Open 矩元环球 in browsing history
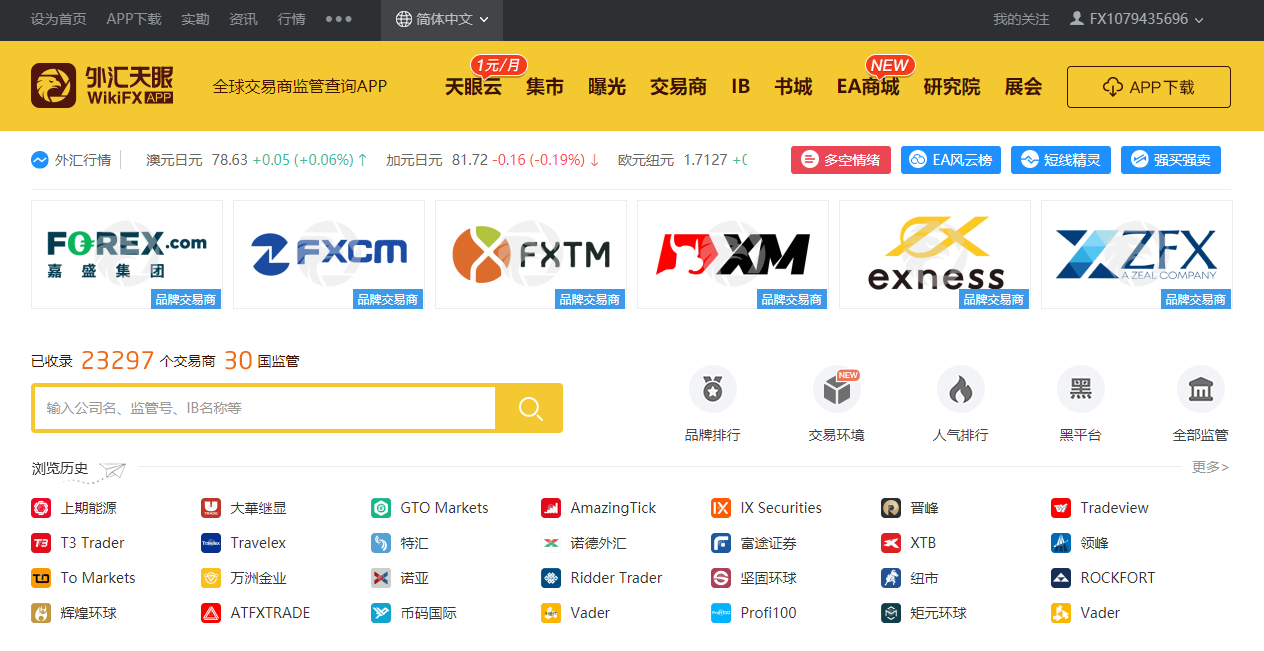This screenshot has height=651, width=1264. 938,613
